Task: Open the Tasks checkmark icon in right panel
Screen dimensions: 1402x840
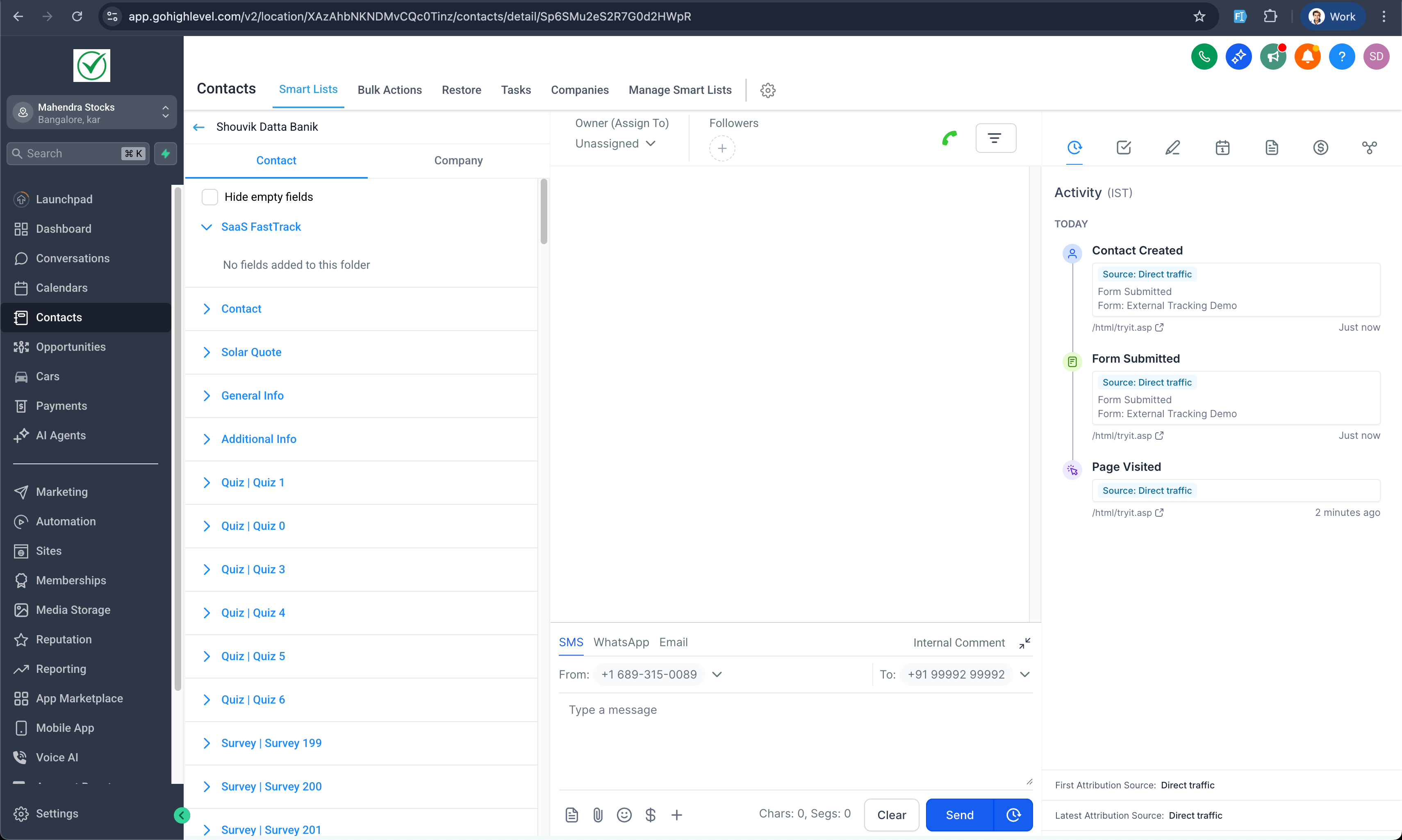Action: pyautogui.click(x=1123, y=148)
